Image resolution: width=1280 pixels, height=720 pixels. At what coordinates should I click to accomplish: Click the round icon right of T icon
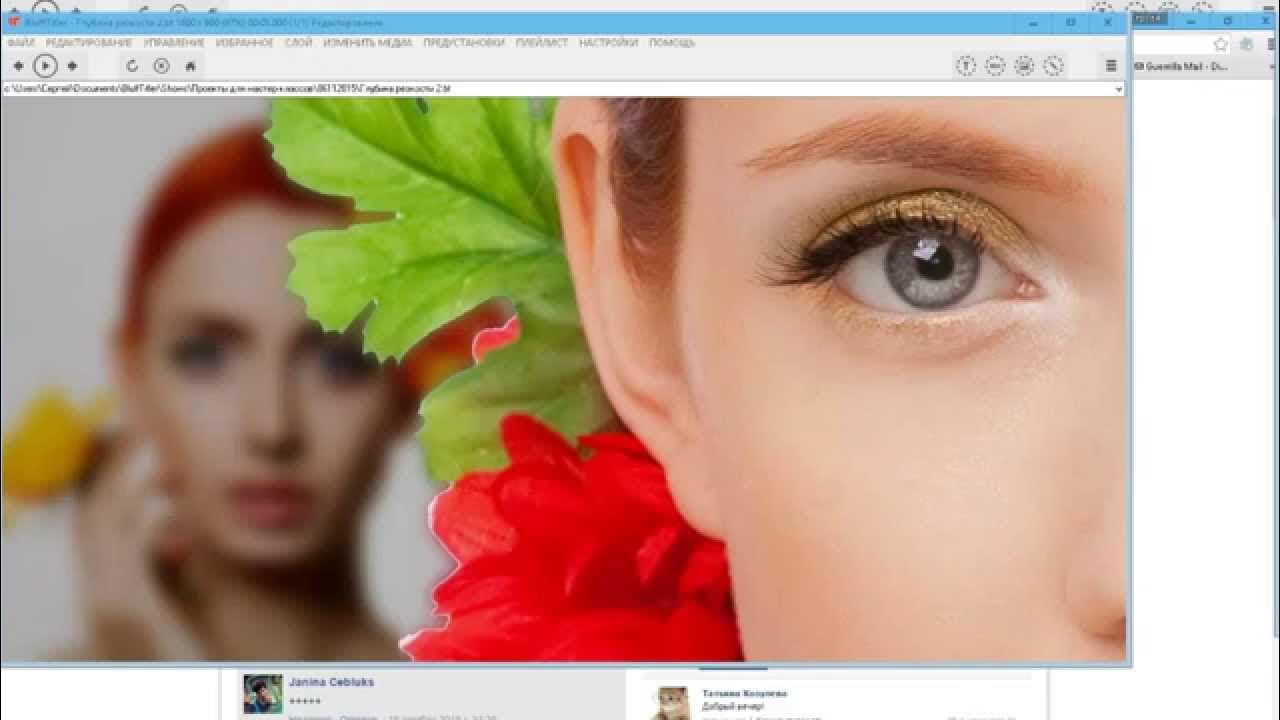click(995, 66)
